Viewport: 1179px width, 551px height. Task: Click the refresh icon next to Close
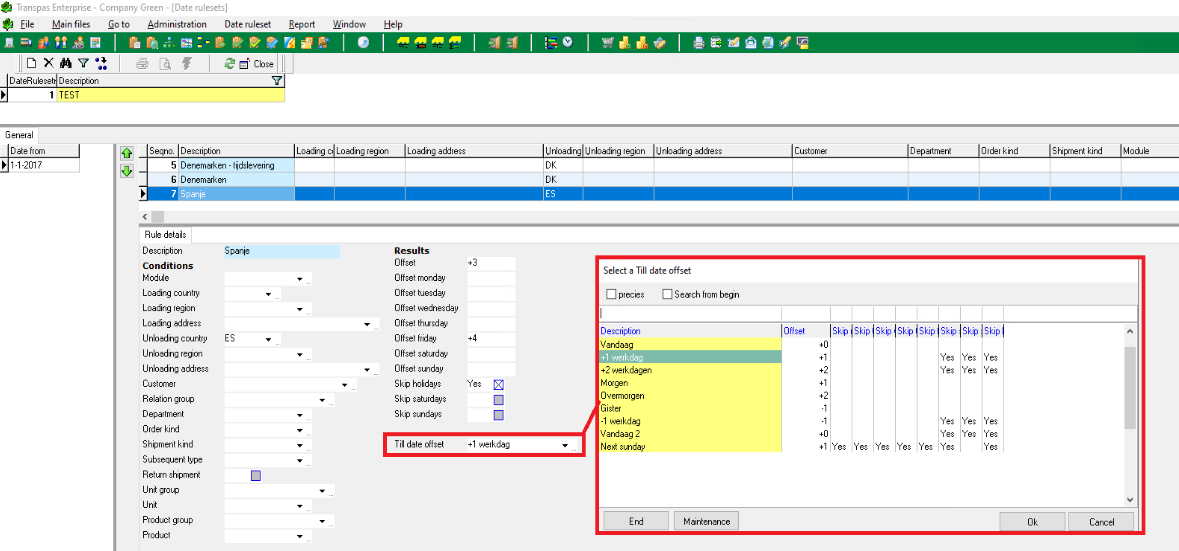tap(230, 63)
